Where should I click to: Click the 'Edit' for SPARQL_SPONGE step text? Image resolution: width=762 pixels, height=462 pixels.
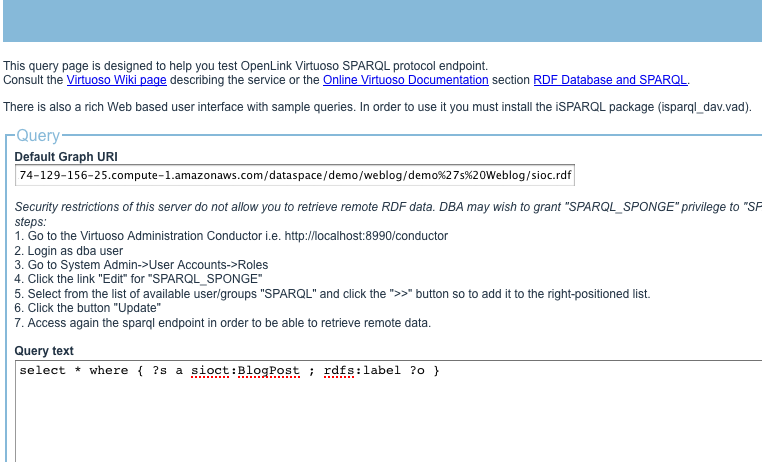coord(139,279)
